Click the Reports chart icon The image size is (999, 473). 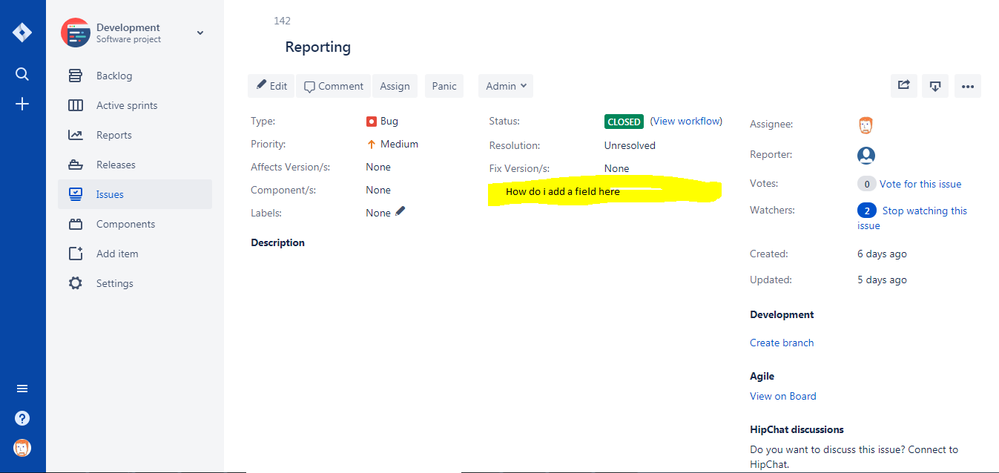click(x=75, y=135)
